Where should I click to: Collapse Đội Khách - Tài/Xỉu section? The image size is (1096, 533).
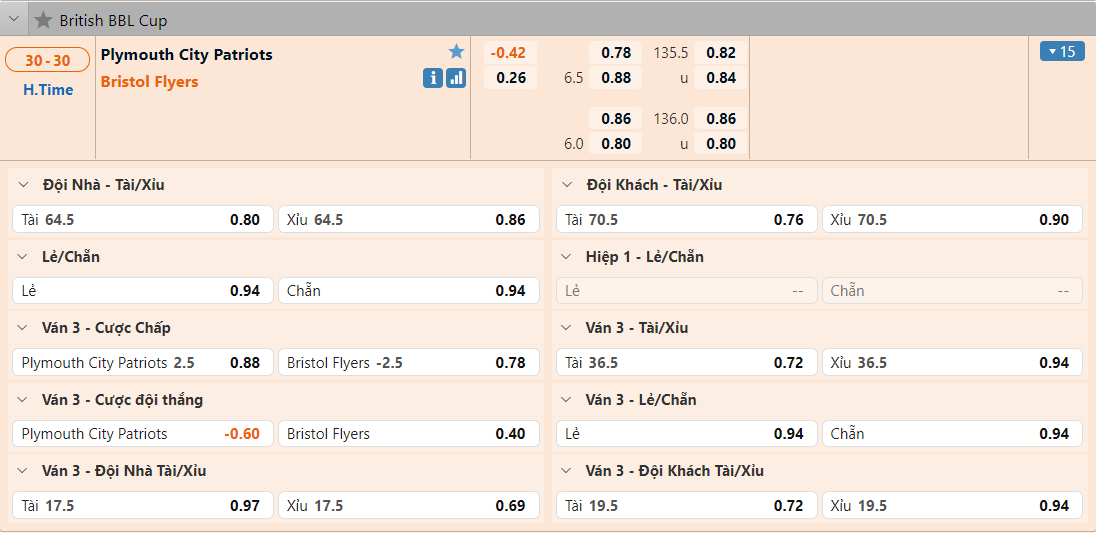click(x=567, y=185)
